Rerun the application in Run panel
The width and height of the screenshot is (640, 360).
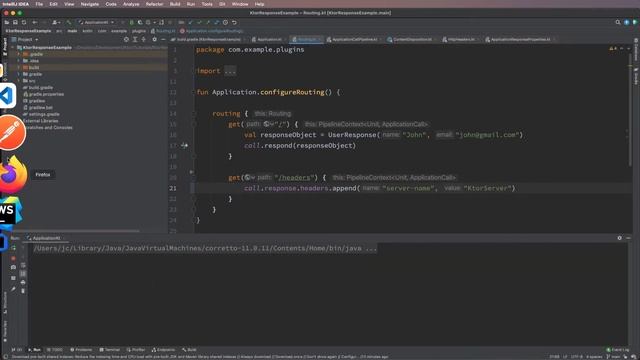click(13, 248)
